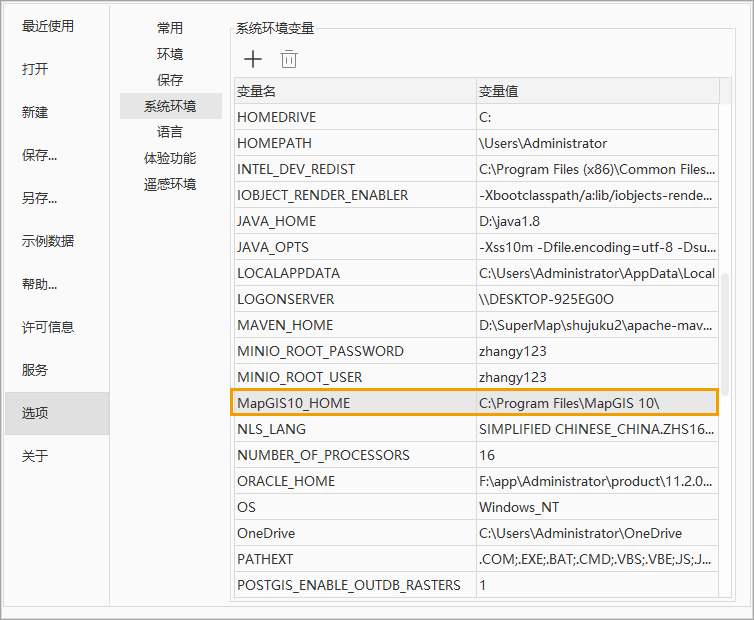
Task: Switch to the 环境 options tab
Action: [170, 54]
